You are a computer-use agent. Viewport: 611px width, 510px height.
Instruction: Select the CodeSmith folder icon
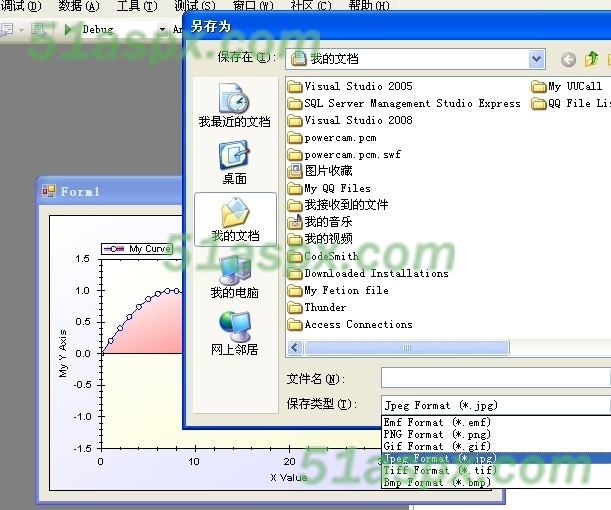coord(295,256)
